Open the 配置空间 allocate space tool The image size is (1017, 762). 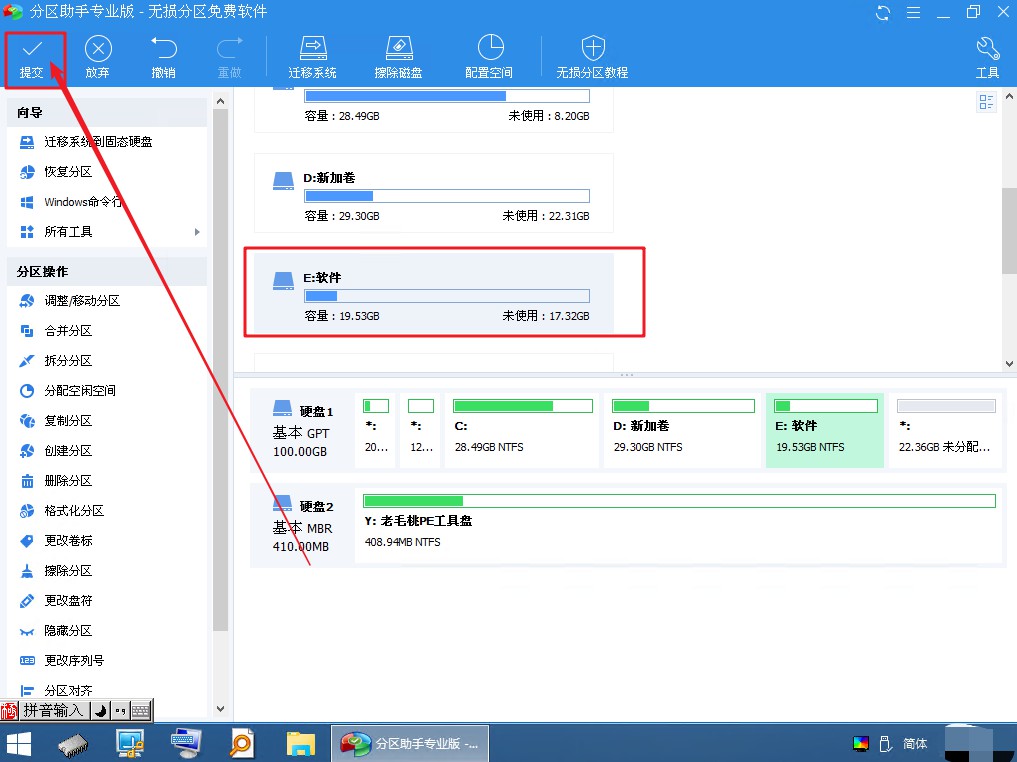(x=489, y=58)
